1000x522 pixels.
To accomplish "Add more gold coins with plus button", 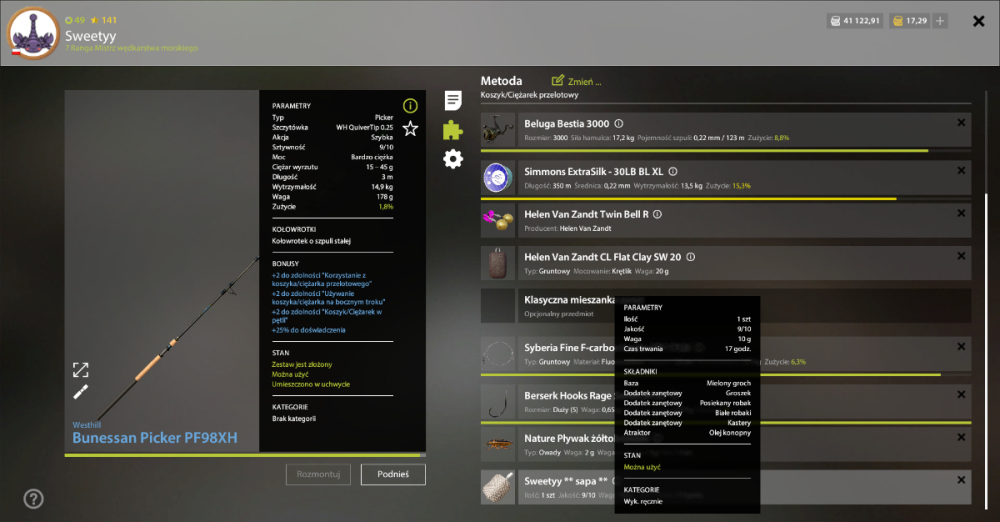I will (940, 21).
